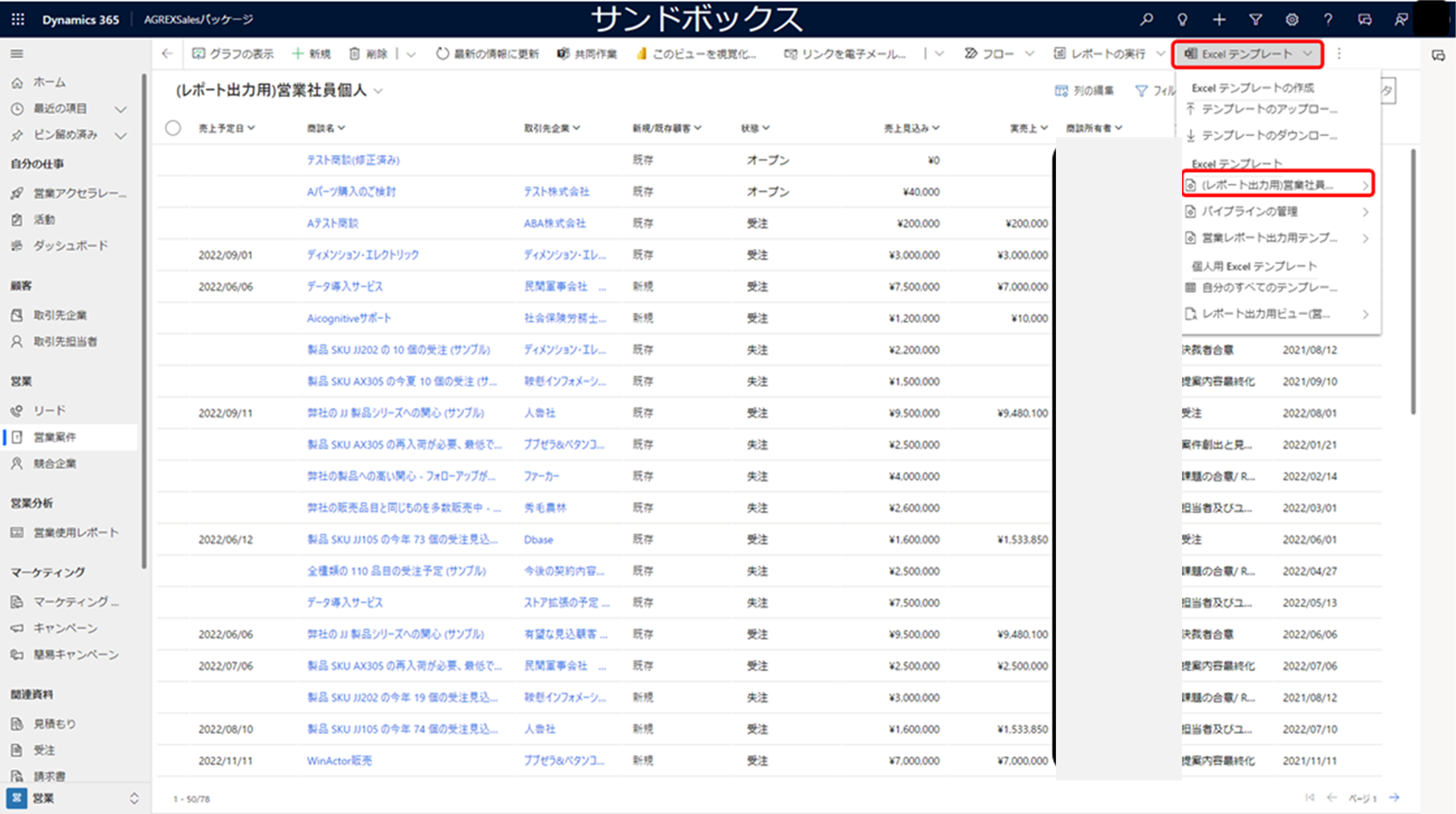The height and width of the screenshot is (814, 1456).
Task: Open the Aテスト商談 opportunity link
Action: pos(332,223)
